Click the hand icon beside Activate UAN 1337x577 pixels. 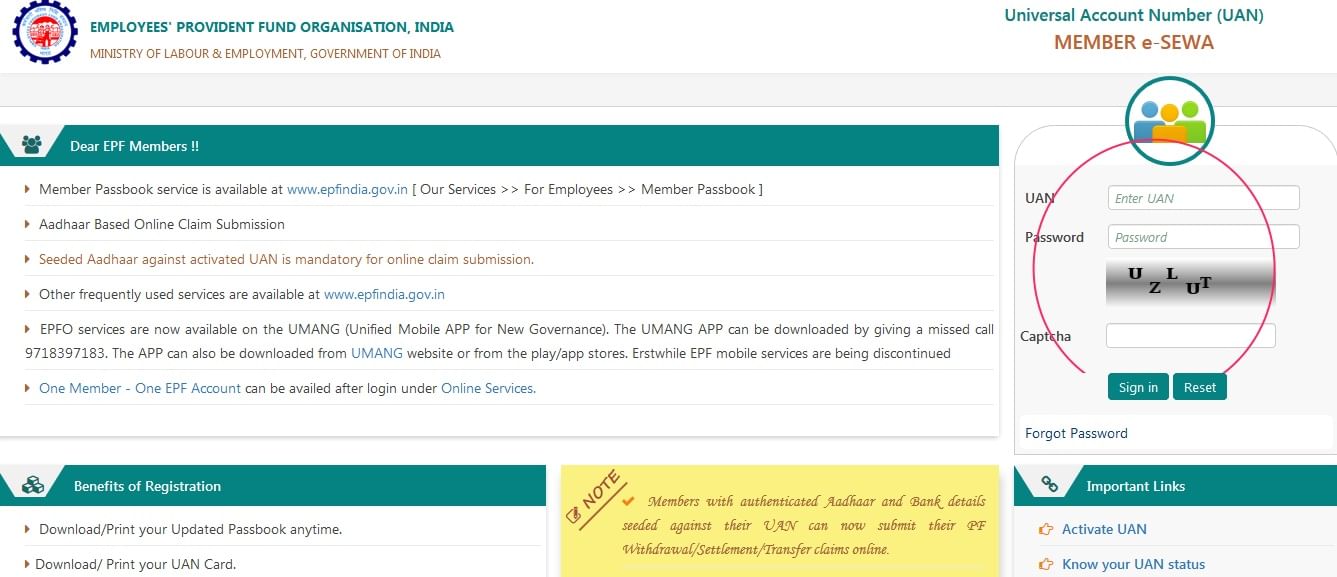[x=1046, y=529]
